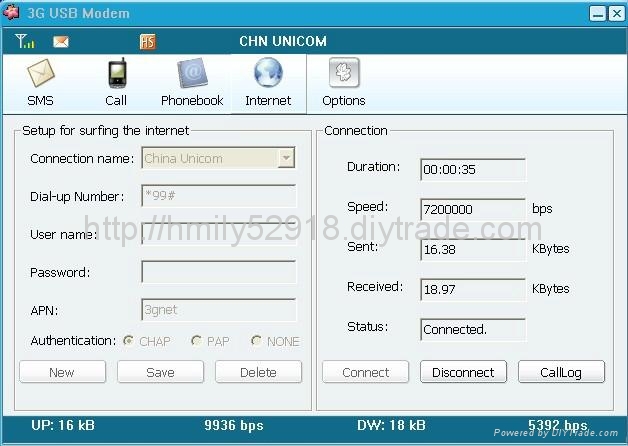Click the Status field showing Connected.
This screenshot has width=628, height=446.
coord(473,329)
